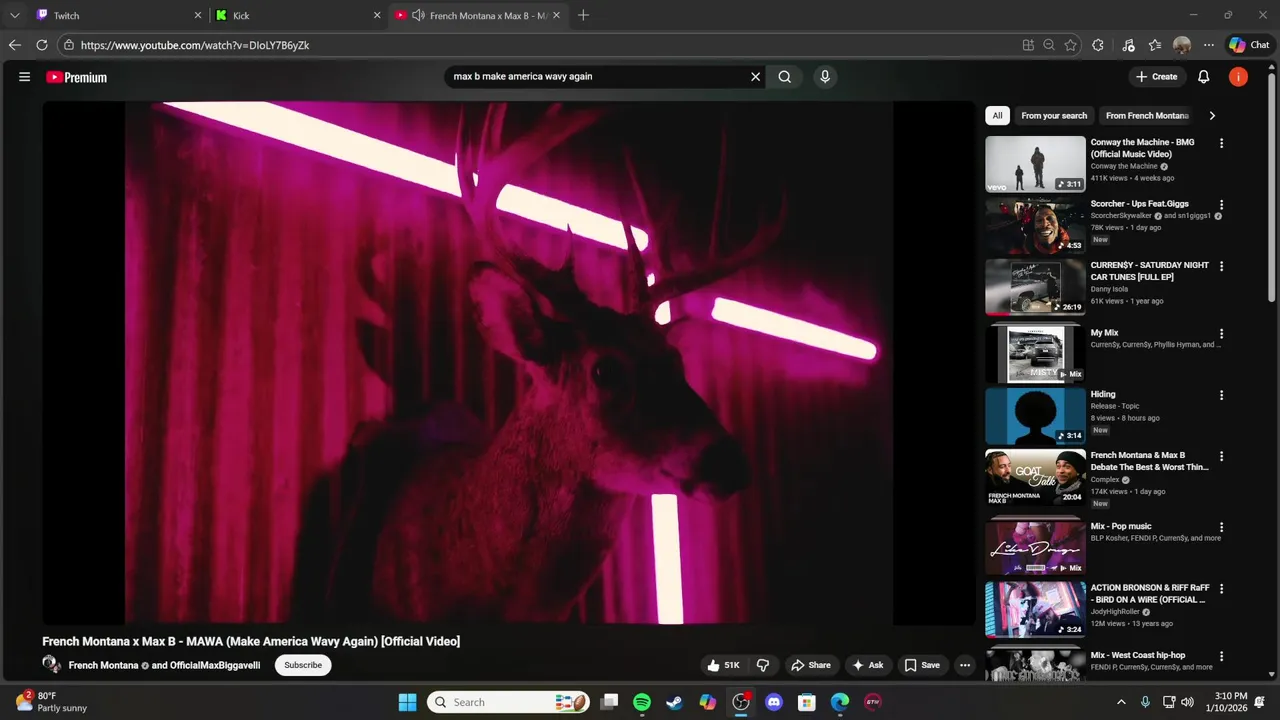This screenshot has width=1280, height=720.
Task: Close the Twitch tab
Action: click(197, 15)
